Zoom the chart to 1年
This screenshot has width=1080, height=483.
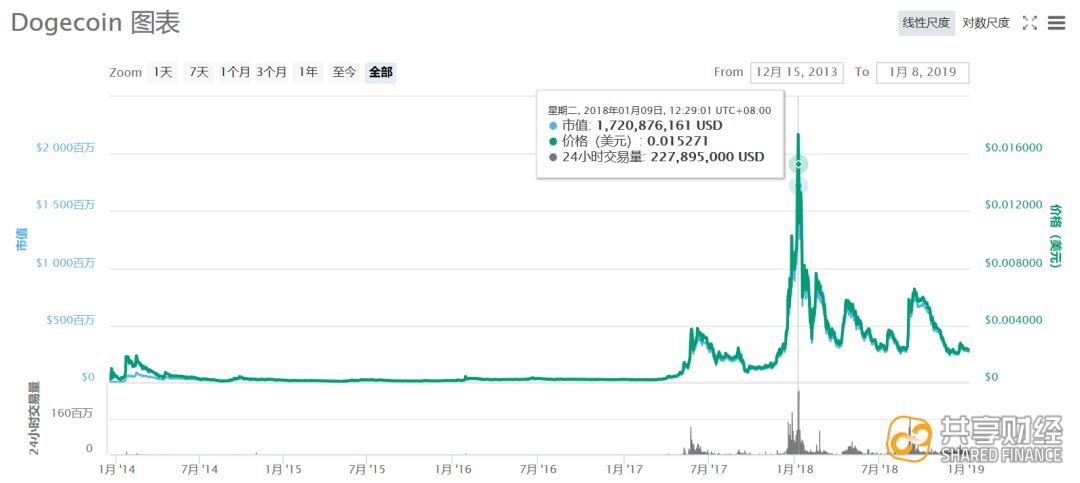[x=308, y=72]
